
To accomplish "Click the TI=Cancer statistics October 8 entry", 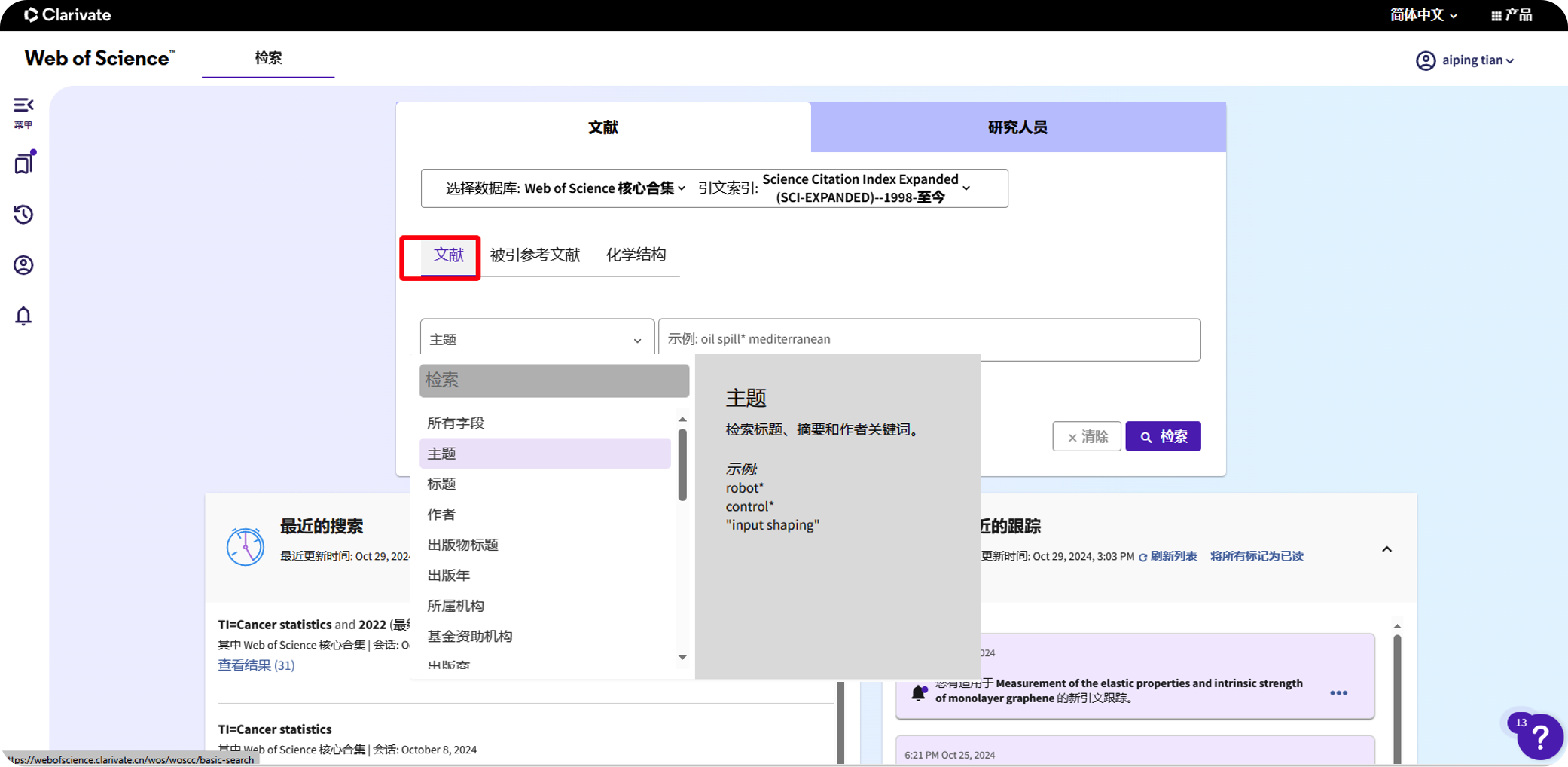I will point(275,729).
